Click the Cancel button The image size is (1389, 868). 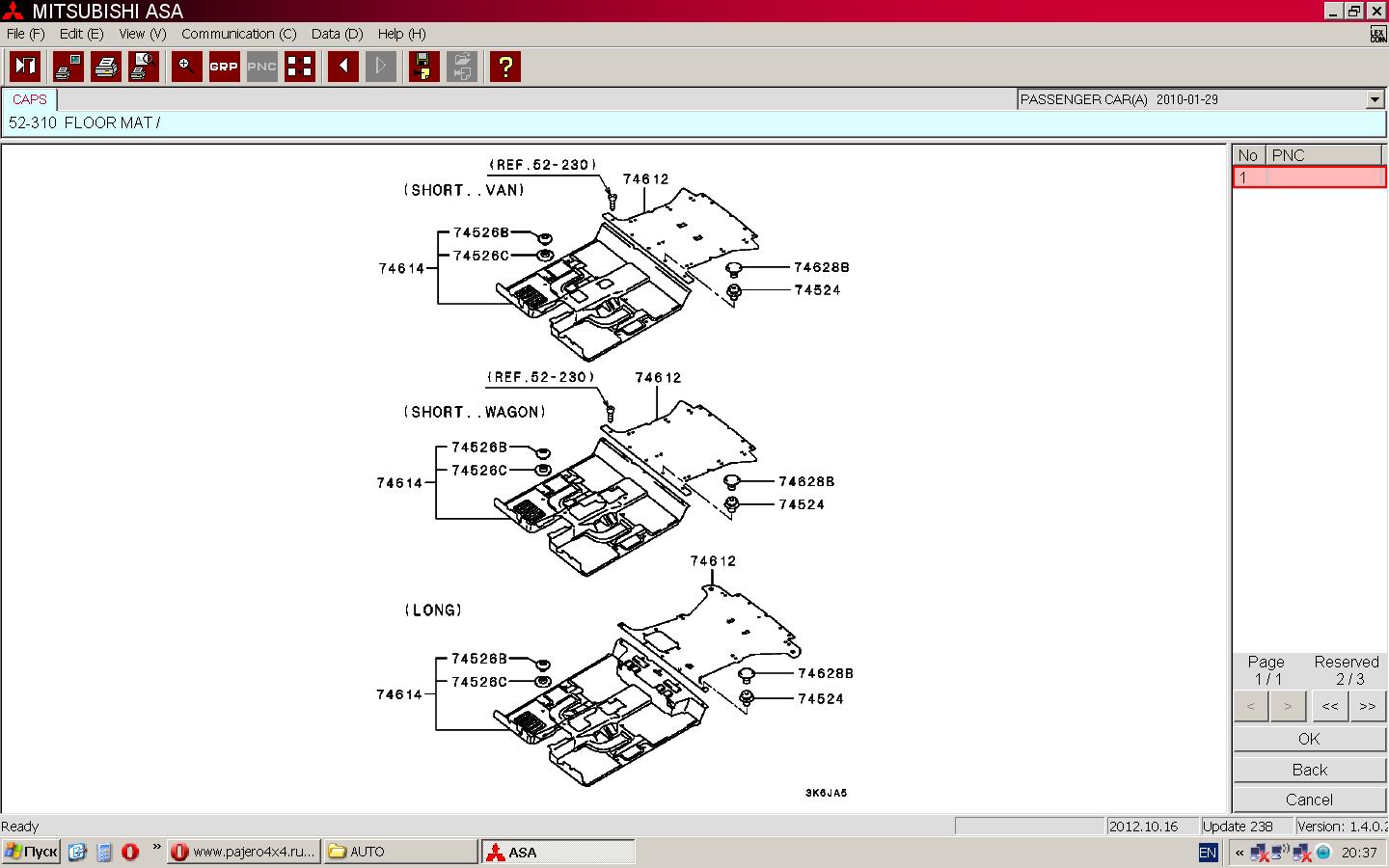click(1309, 800)
